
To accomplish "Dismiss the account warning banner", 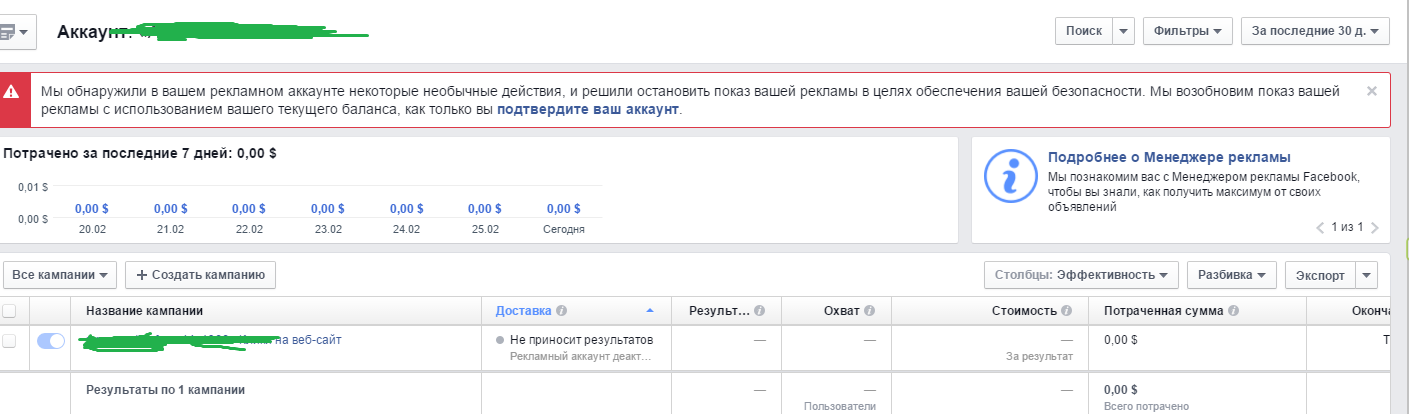I will pyautogui.click(x=1372, y=91).
